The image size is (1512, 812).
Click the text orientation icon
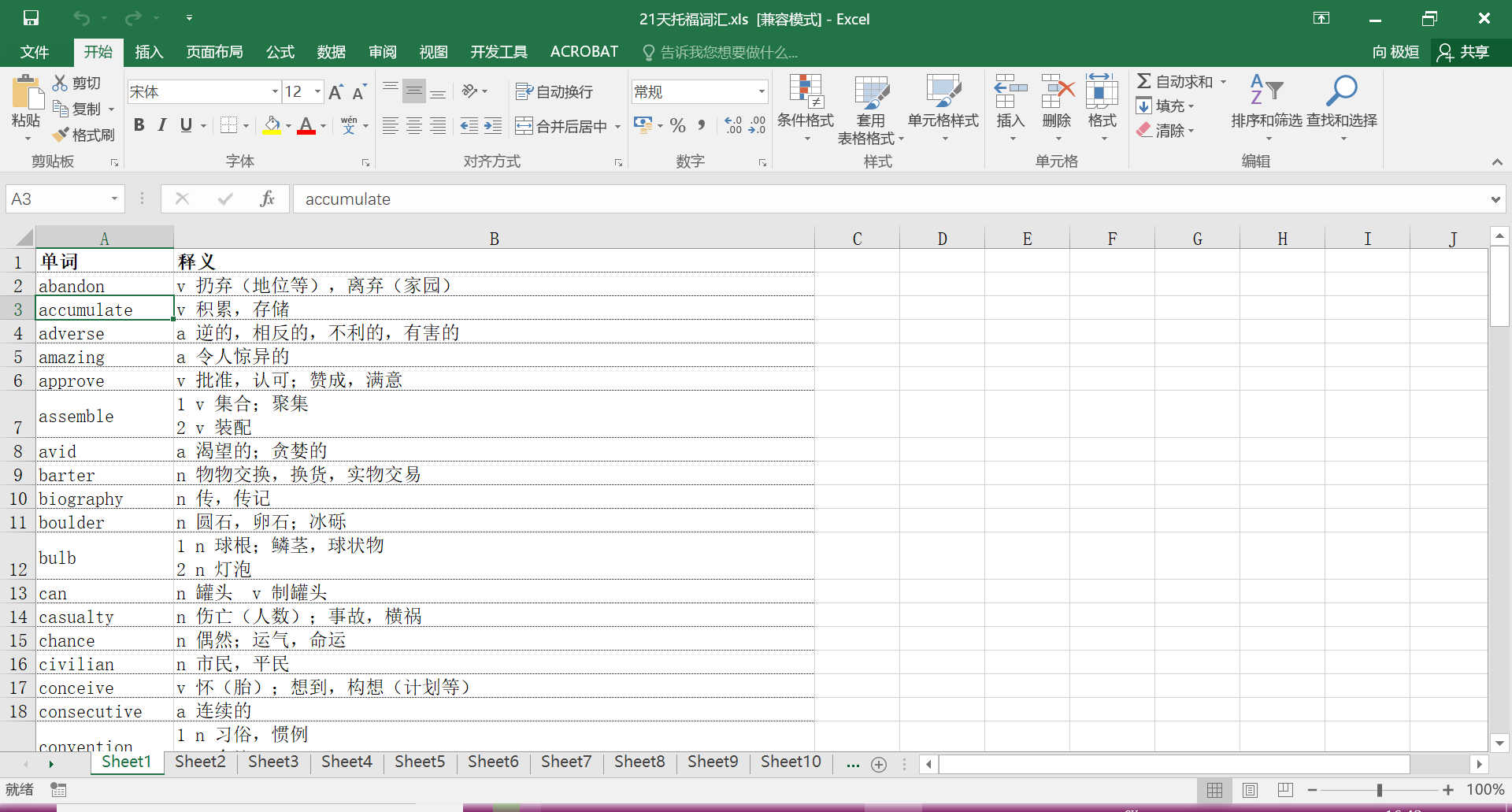click(470, 91)
